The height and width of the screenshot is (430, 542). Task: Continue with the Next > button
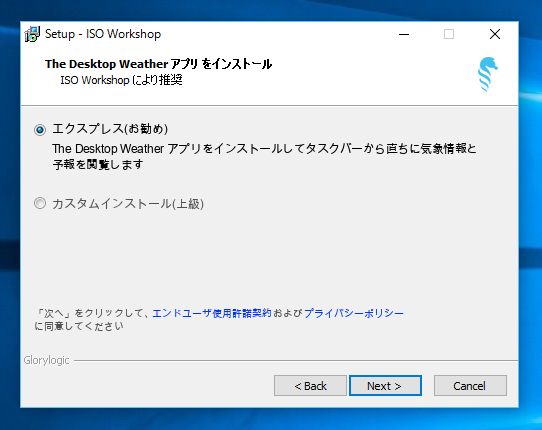[385, 385]
